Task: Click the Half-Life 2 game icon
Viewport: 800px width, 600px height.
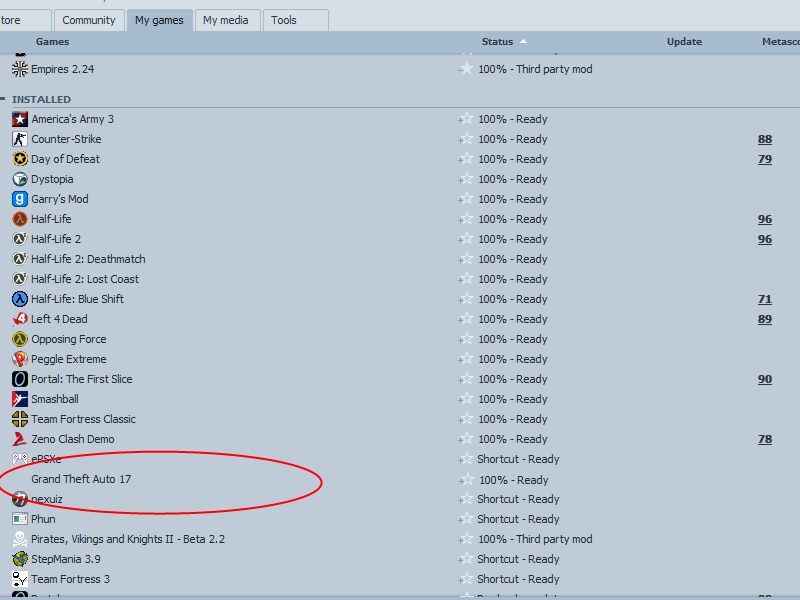Action: (20, 239)
